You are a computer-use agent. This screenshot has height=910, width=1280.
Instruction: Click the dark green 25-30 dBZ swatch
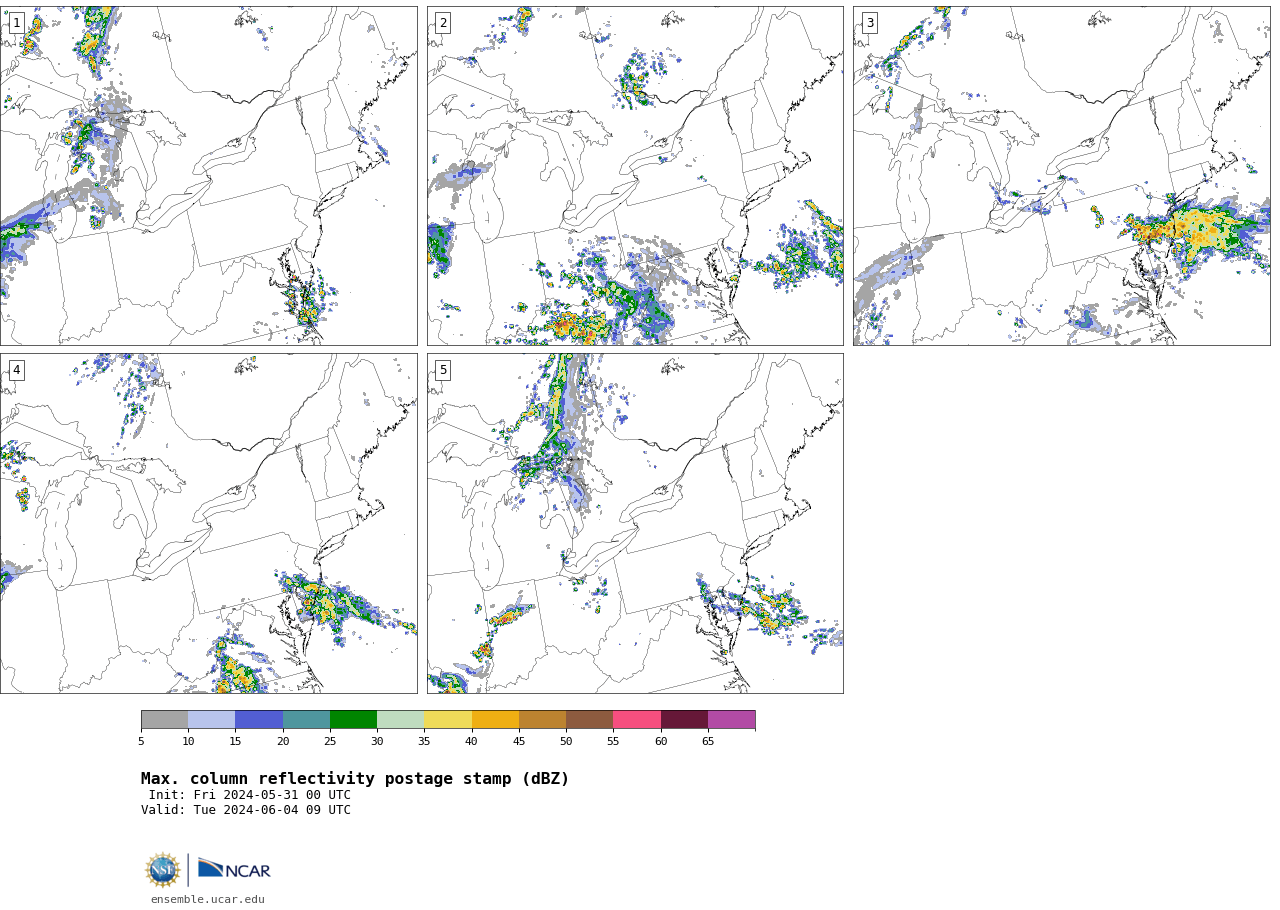click(353, 720)
